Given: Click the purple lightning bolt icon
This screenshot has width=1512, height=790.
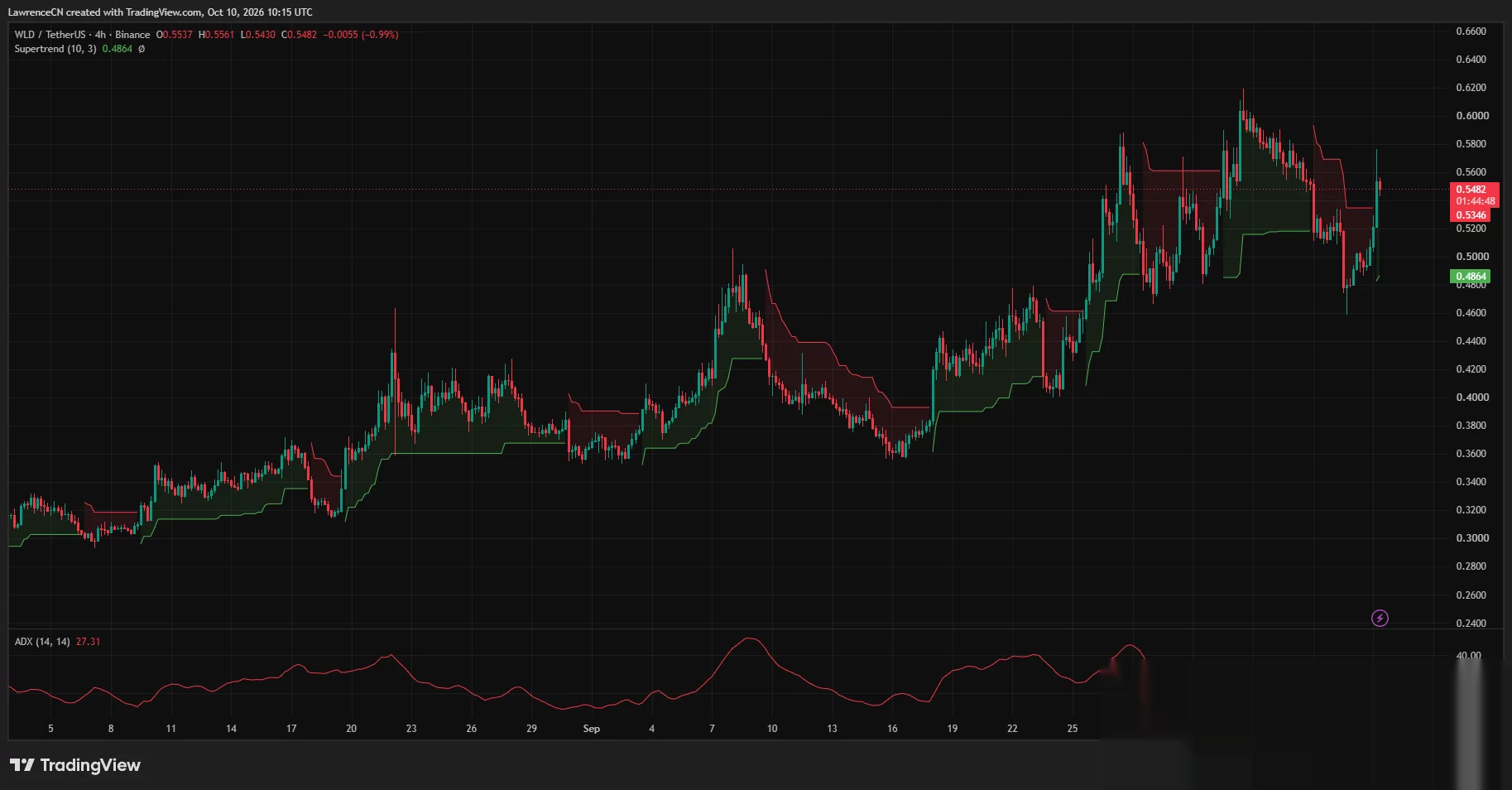Looking at the screenshot, I should [x=1380, y=618].
